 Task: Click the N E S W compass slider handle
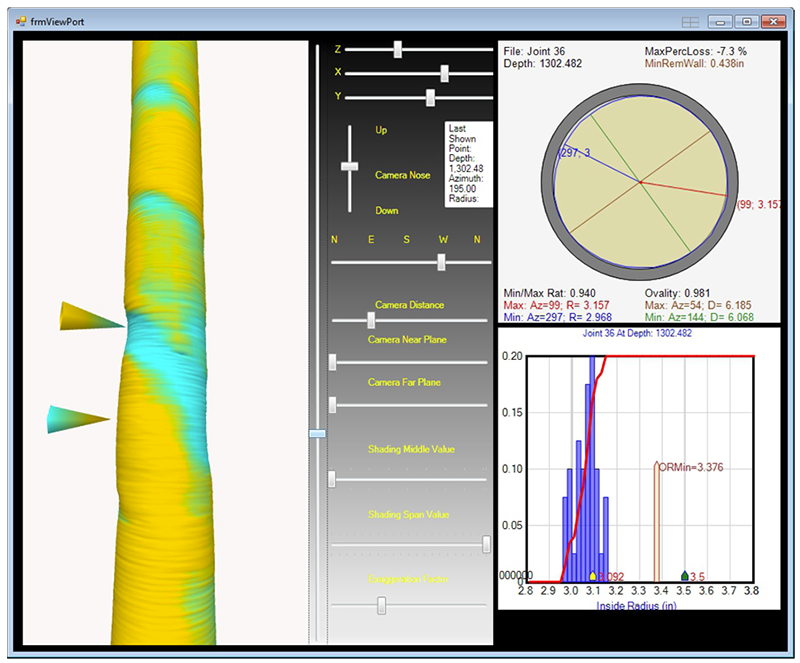441,262
